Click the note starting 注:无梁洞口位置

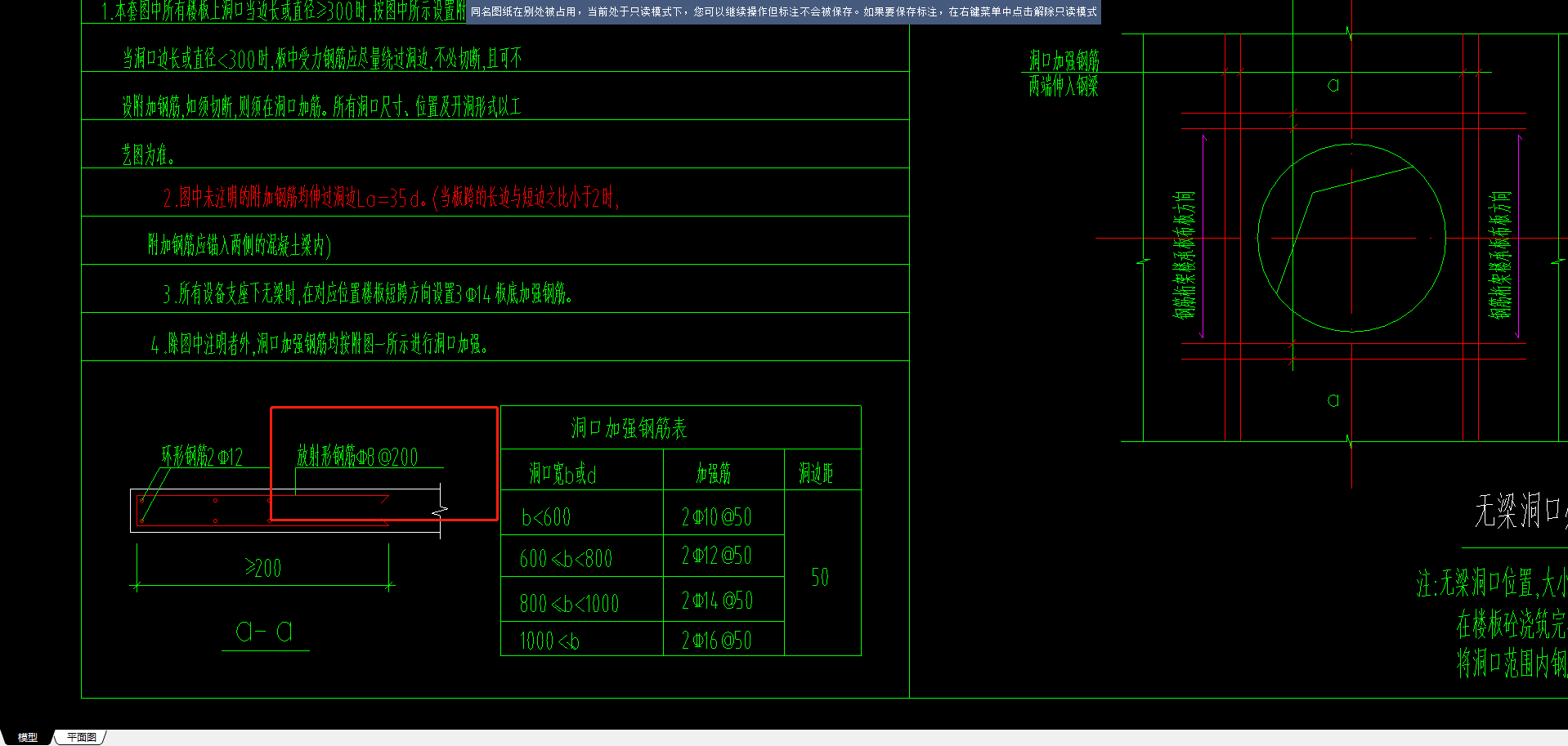1492,583
